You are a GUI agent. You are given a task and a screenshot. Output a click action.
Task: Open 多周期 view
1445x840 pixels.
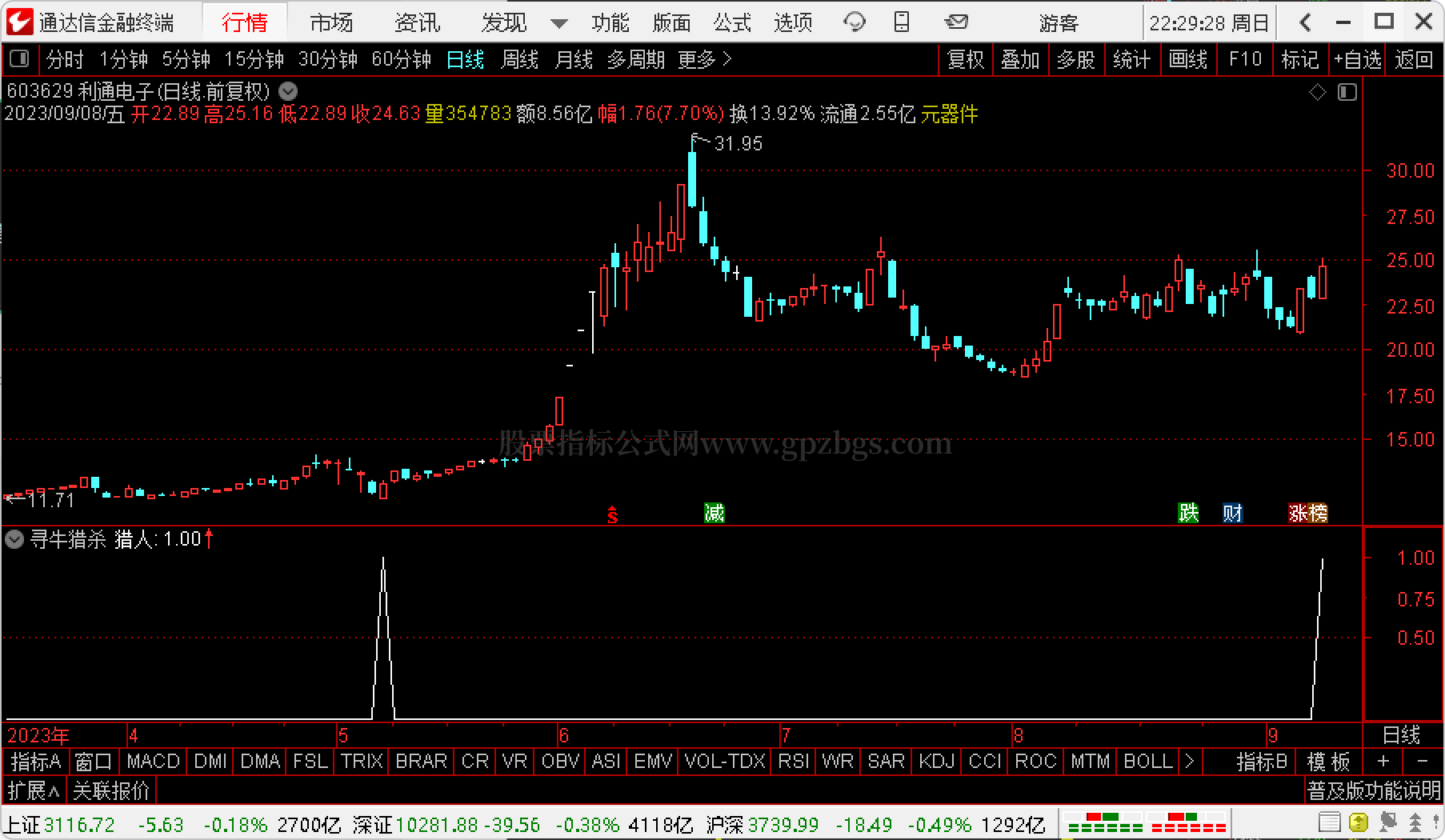(635, 59)
